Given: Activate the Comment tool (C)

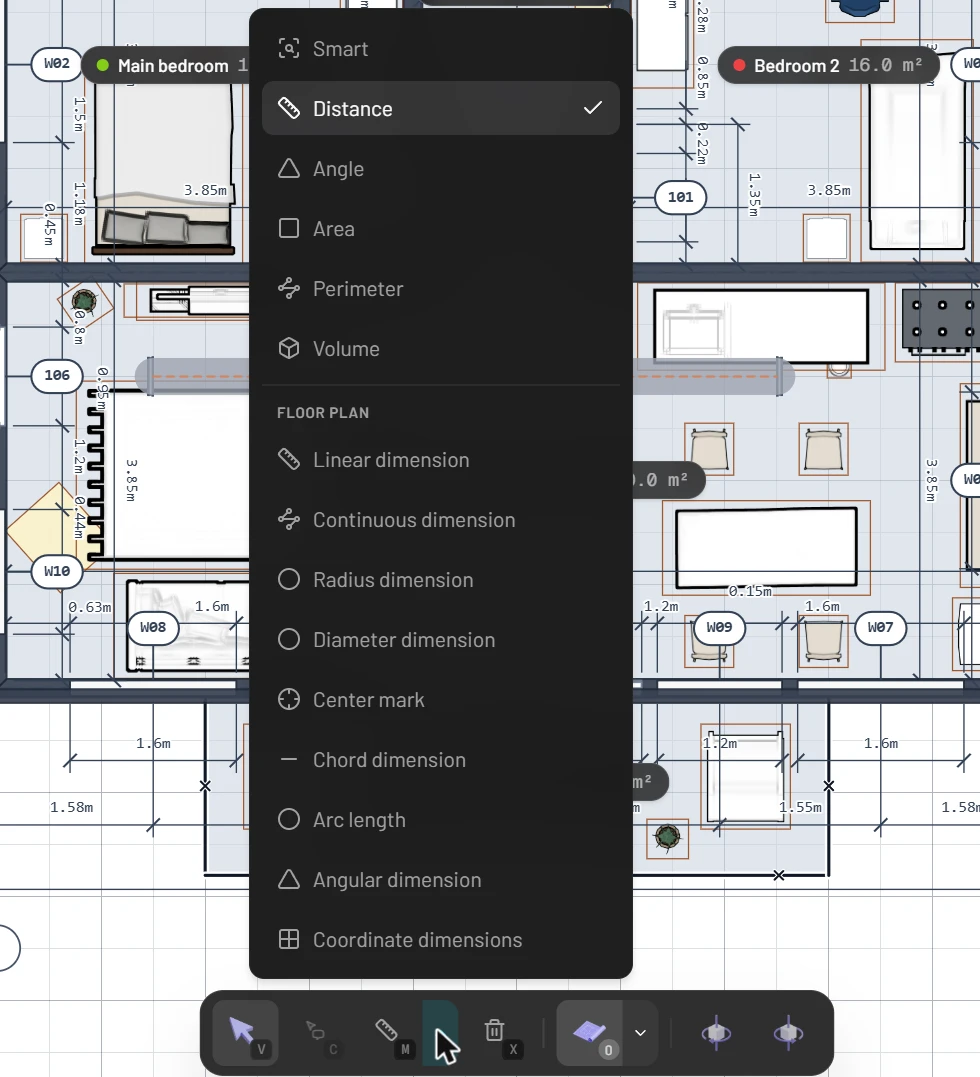Looking at the screenshot, I should click(x=320, y=1033).
